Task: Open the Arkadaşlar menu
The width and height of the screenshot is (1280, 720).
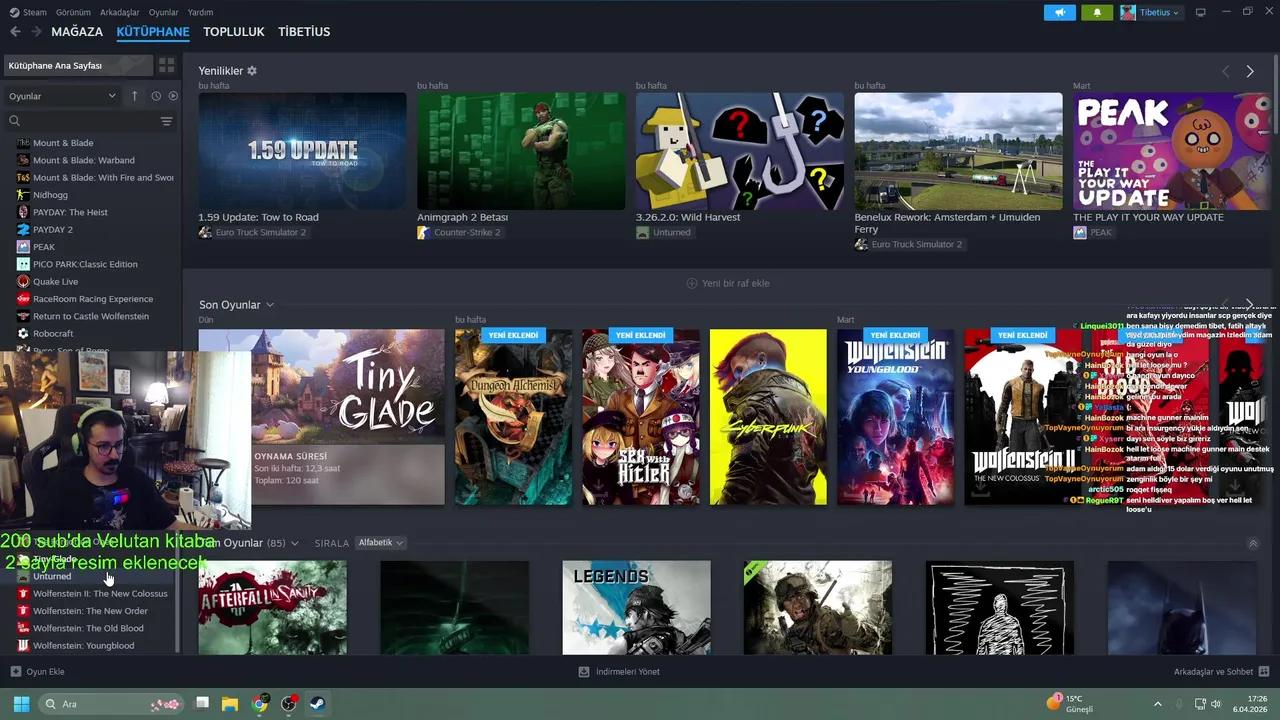Action: (x=120, y=12)
